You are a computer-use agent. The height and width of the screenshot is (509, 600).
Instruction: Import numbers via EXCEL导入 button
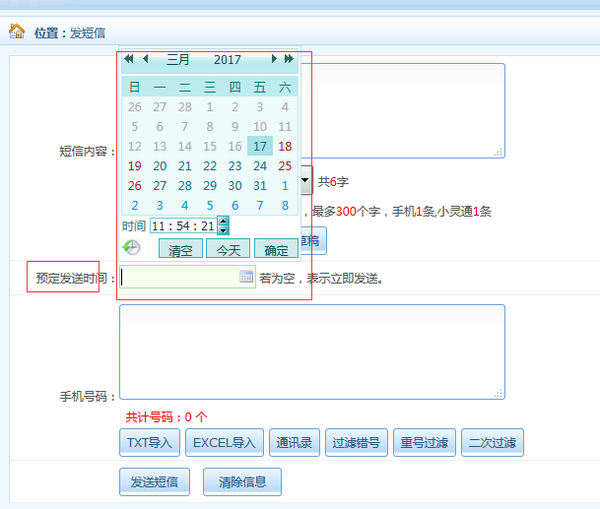pyautogui.click(x=223, y=443)
